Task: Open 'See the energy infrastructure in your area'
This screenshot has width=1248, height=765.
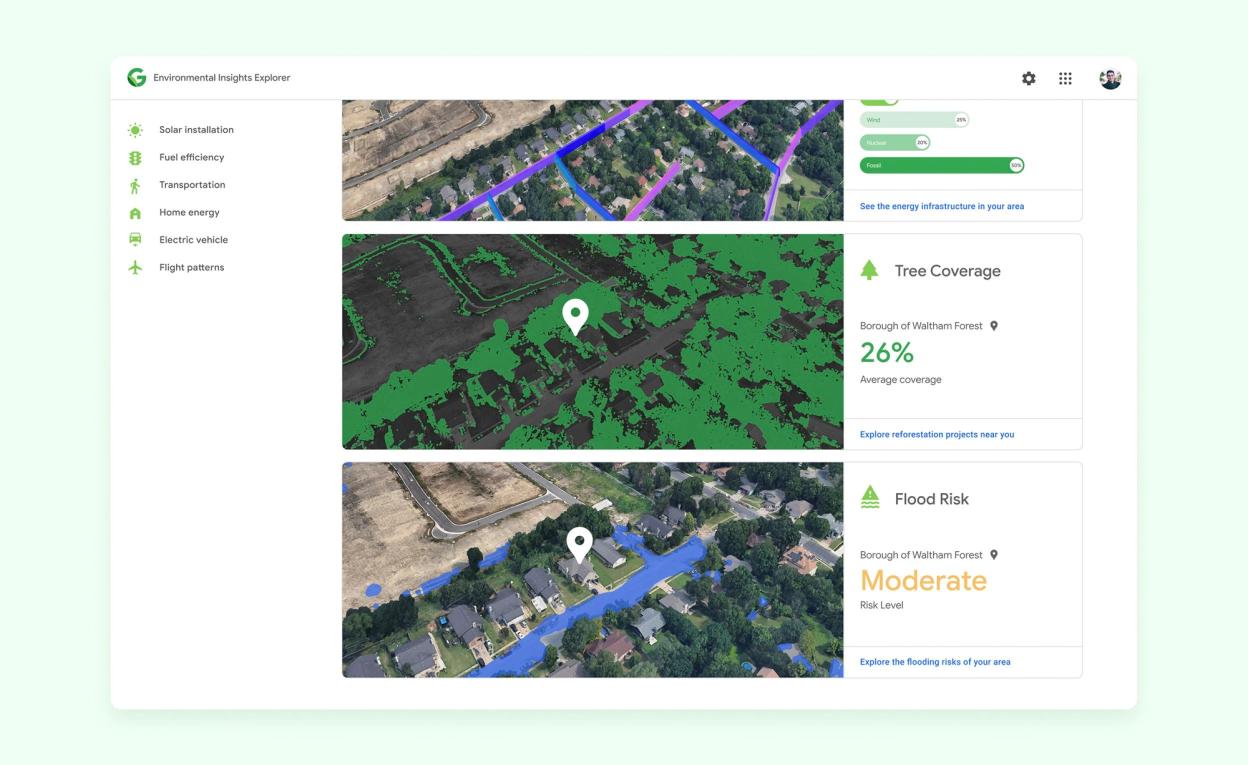Action: [x=942, y=206]
